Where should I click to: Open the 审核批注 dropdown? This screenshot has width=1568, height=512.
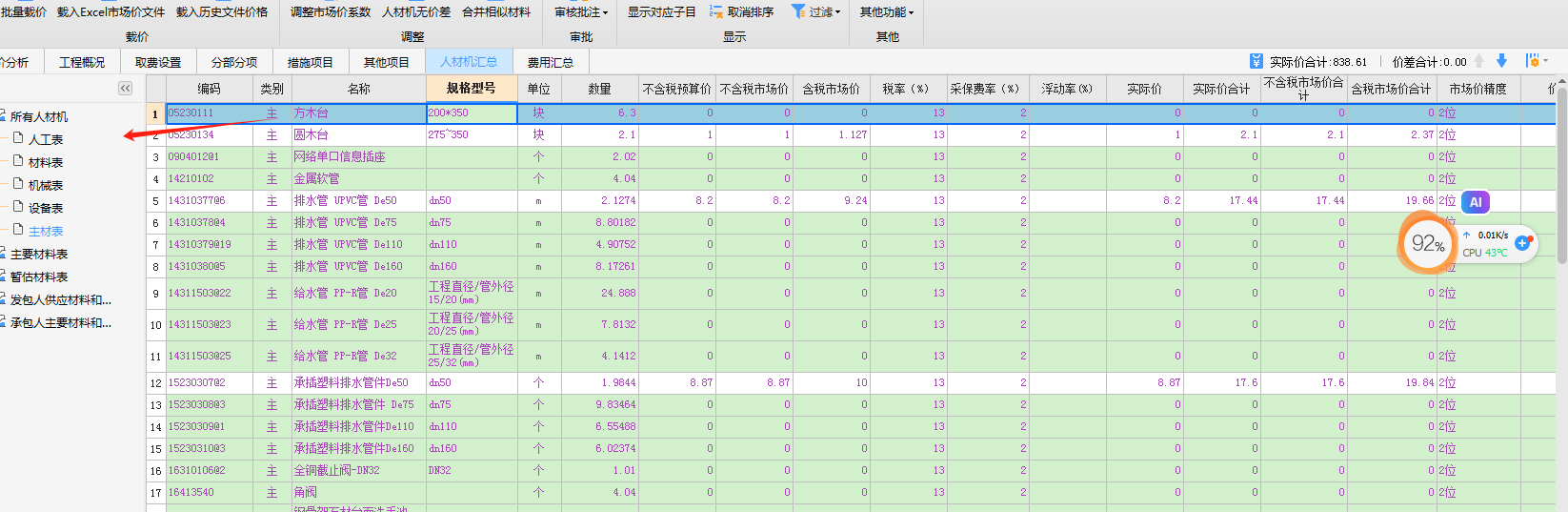coord(581,12)
